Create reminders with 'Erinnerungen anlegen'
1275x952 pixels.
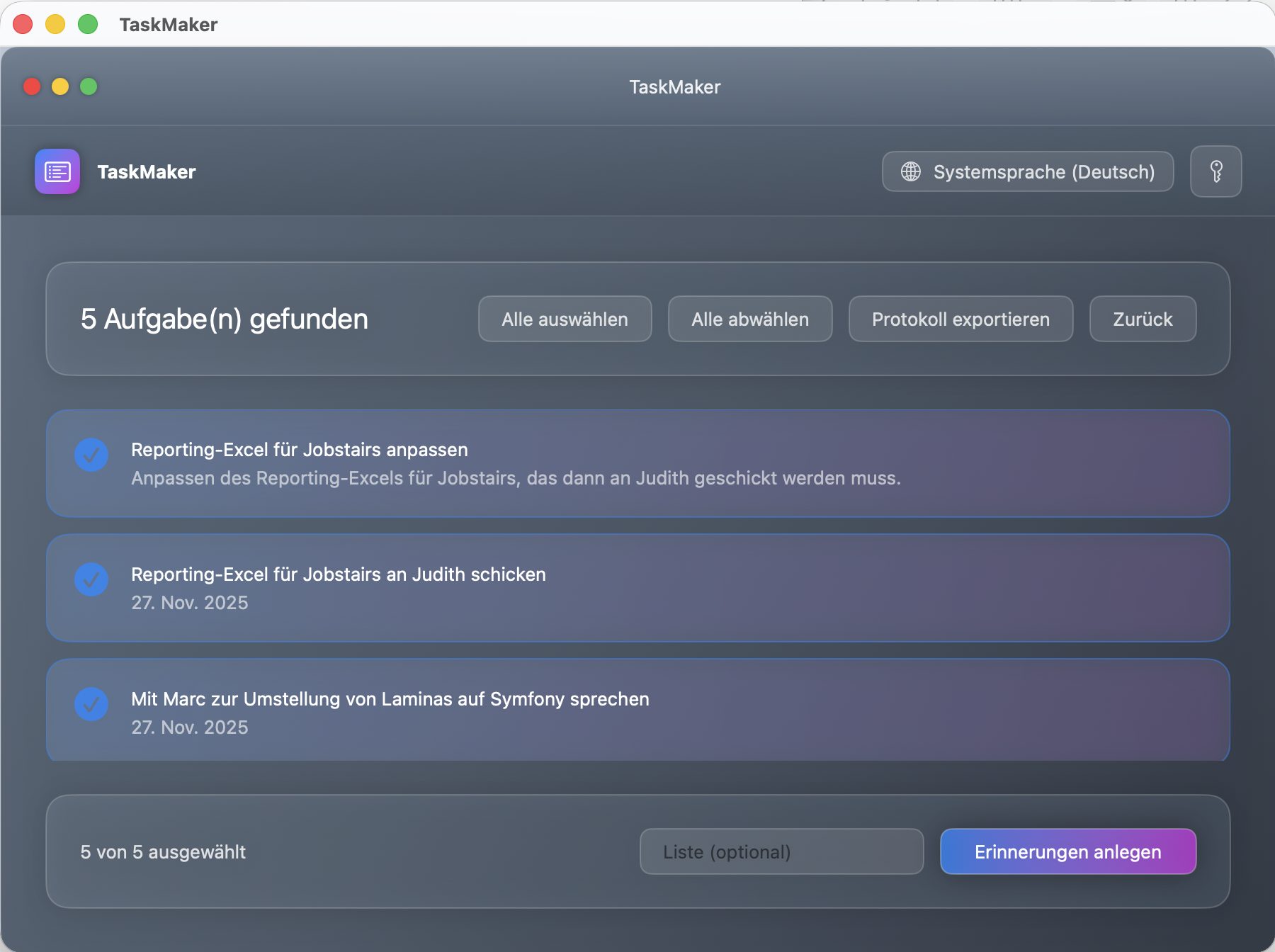[x=1067, y=851]
